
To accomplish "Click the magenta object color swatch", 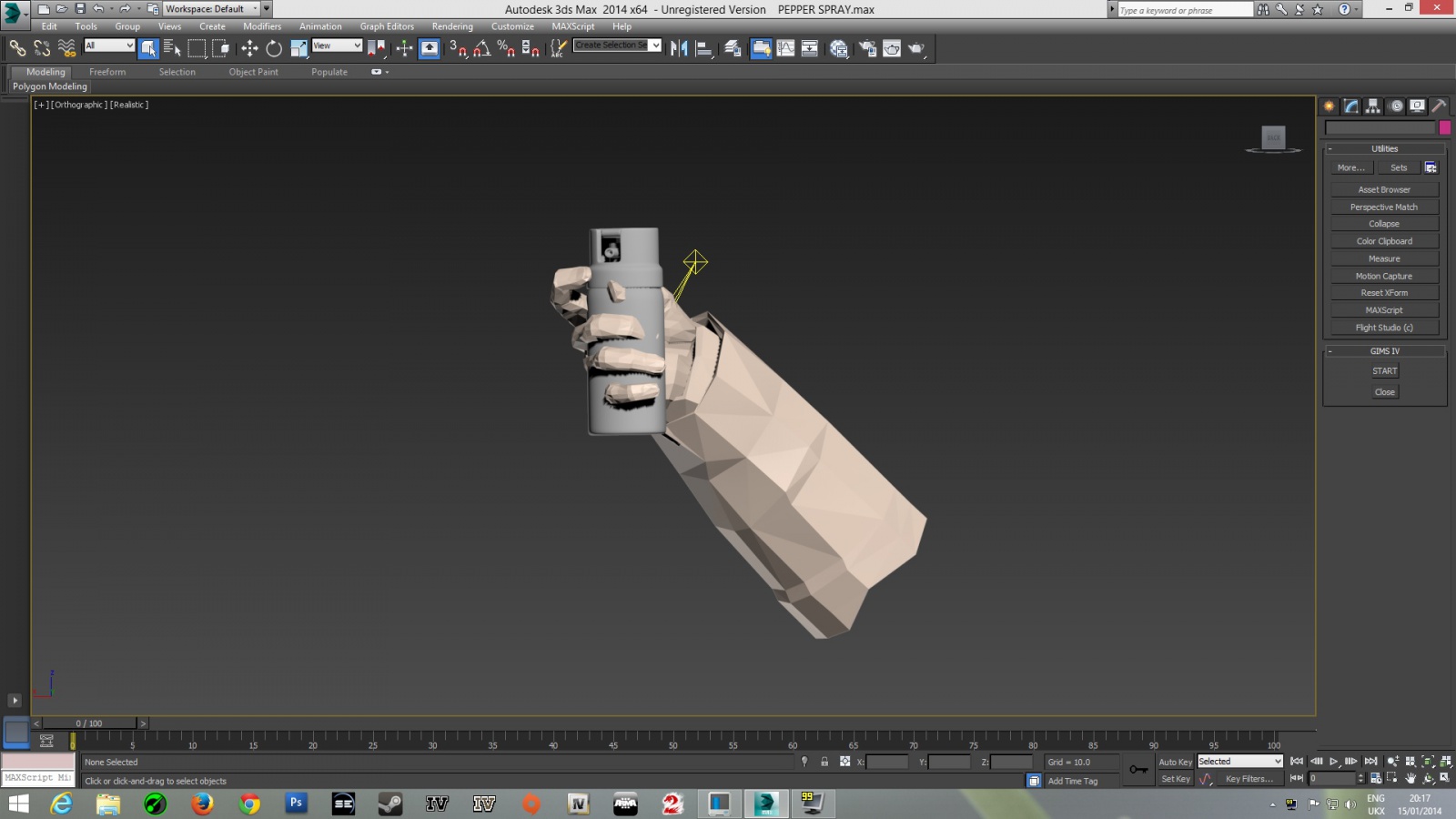I will [x=1444, y=128].
